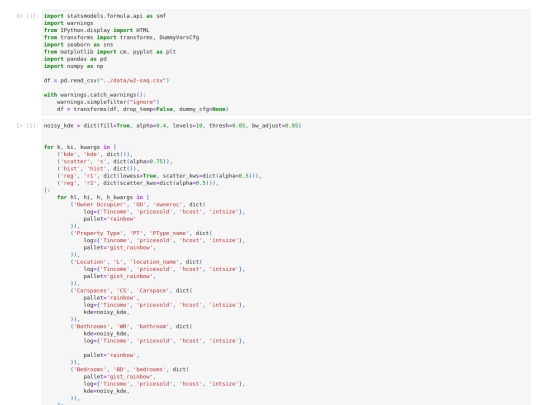Click the 'Bathrooms' tuple line
This screenshot has width=540, height=405.
point(132,326)
